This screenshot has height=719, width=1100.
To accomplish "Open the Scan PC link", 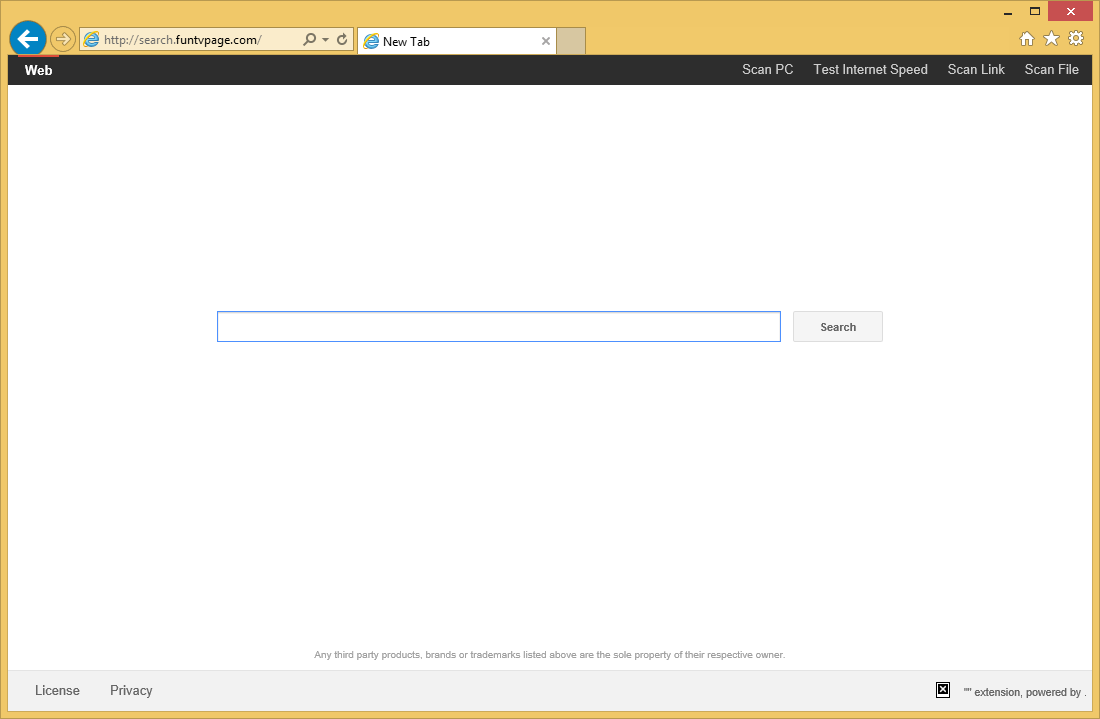I will (767, 69).
